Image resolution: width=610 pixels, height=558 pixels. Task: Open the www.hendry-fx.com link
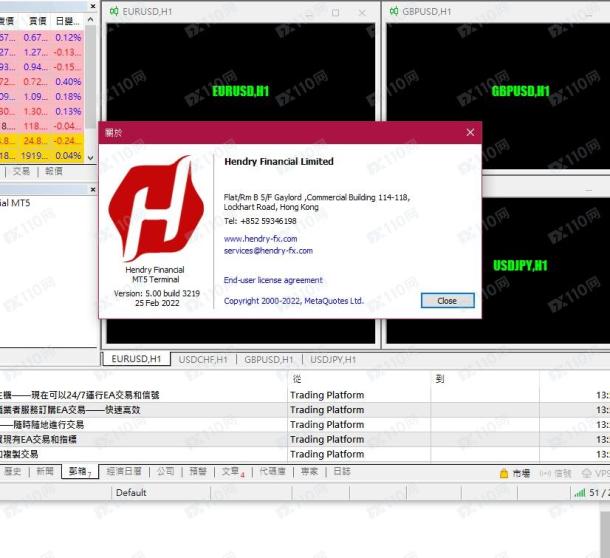(x=260, y=239)
